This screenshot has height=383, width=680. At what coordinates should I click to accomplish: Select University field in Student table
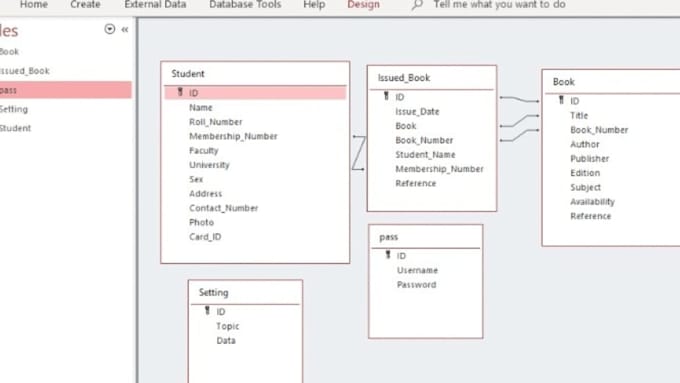(209, 165)
